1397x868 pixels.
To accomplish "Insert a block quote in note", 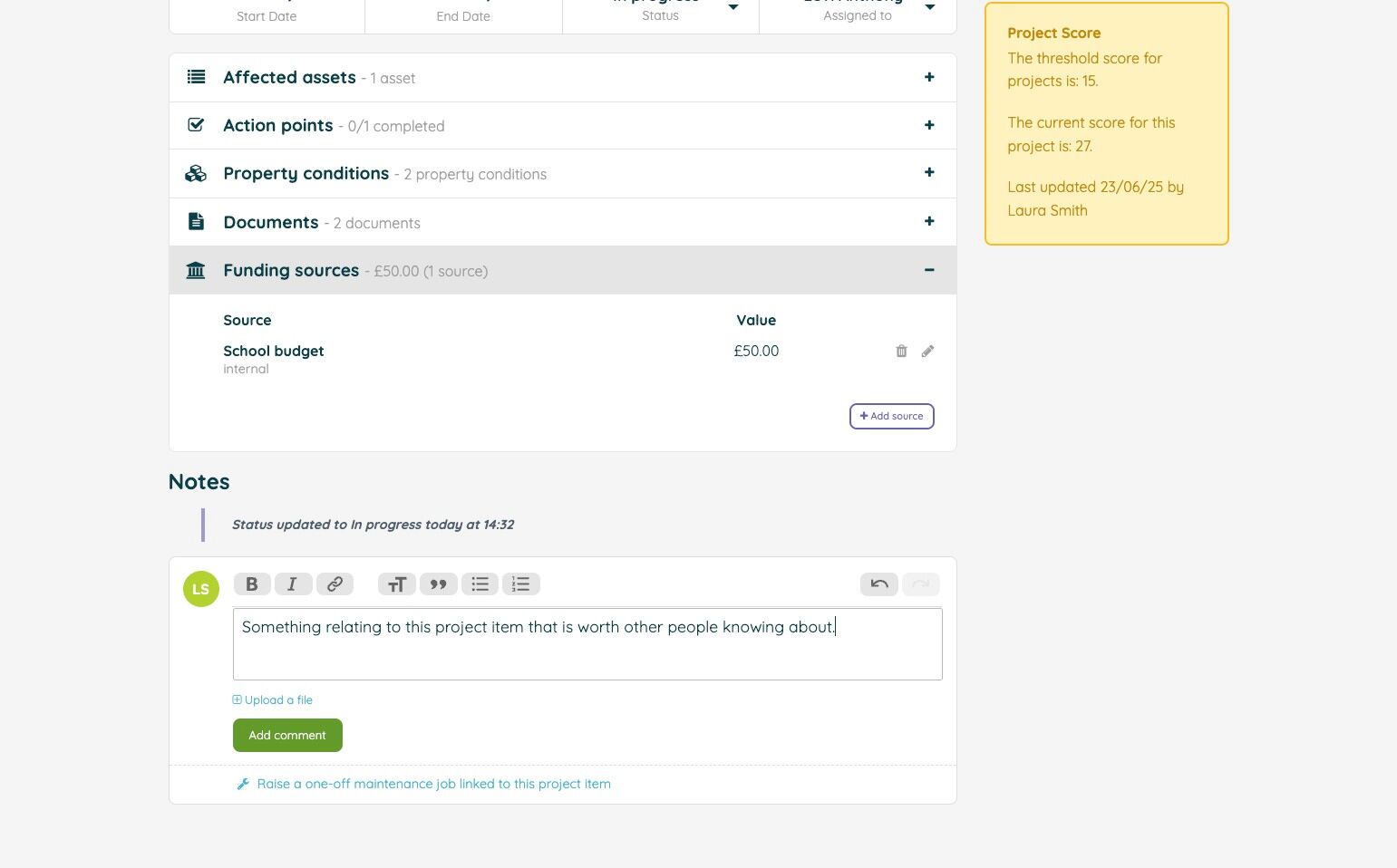I will point(438,584).
